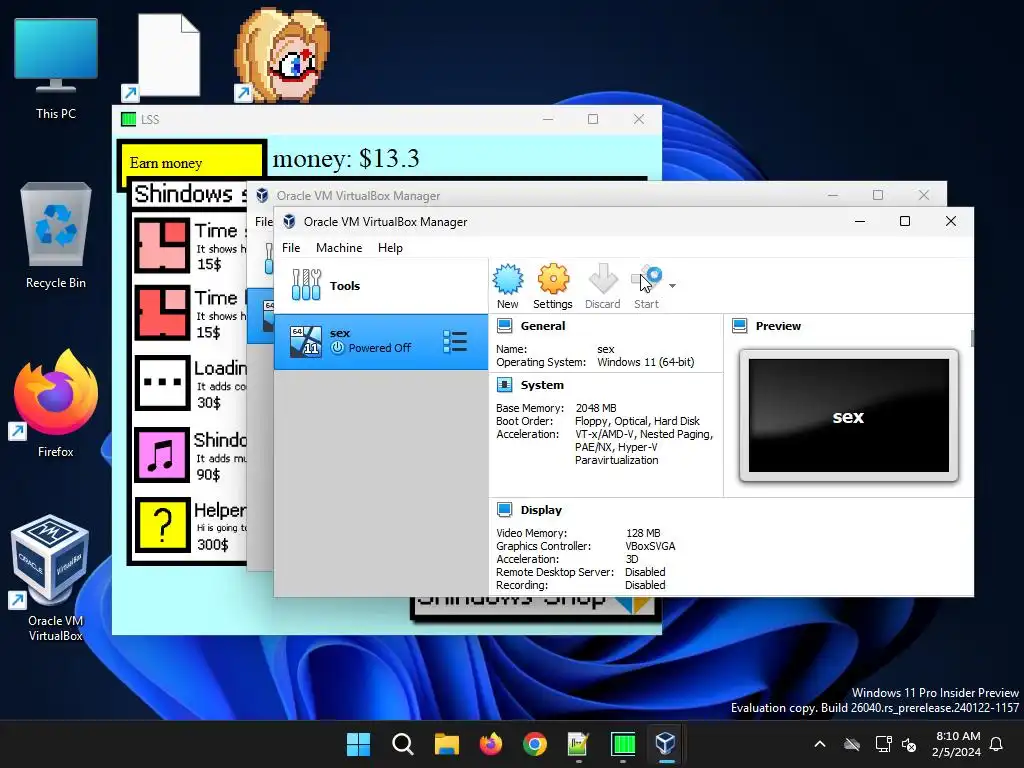Click the VBoxSVGA graphics controller value
Viewport: 1024px width, 768px height.
[650, 546]
